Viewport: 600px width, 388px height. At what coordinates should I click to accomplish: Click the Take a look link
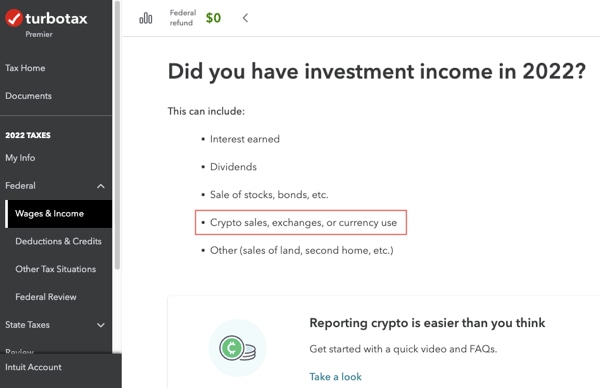tap(335, 377)
